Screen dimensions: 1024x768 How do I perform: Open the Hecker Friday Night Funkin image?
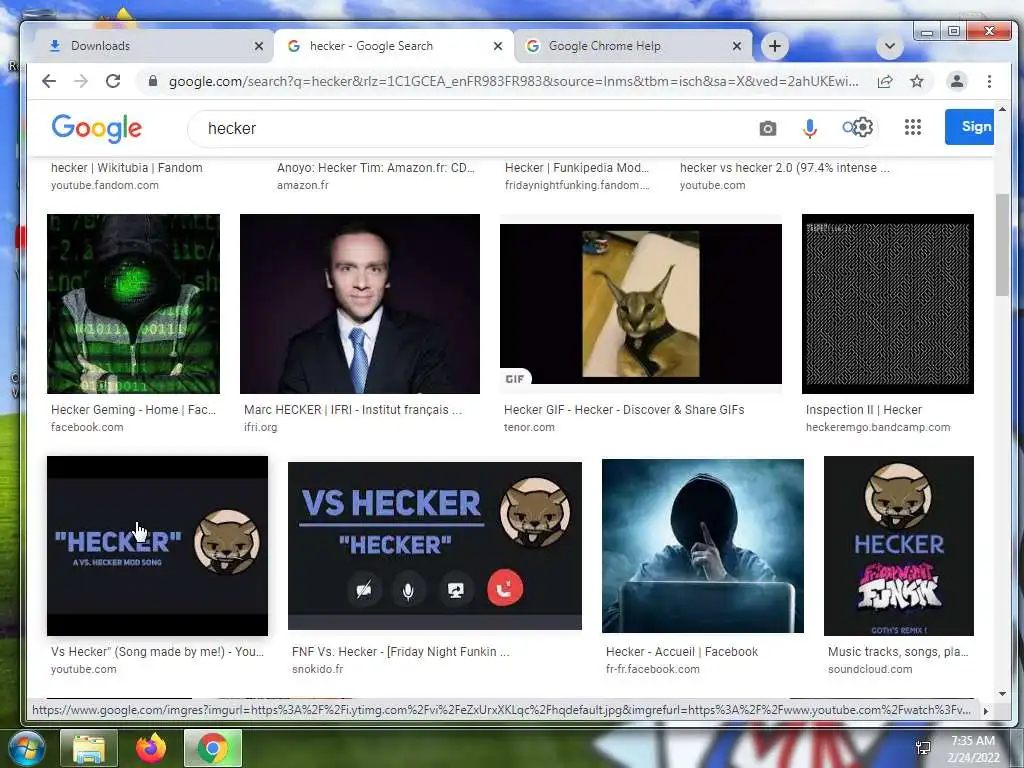pyautogui.click(x=899, y=546)
